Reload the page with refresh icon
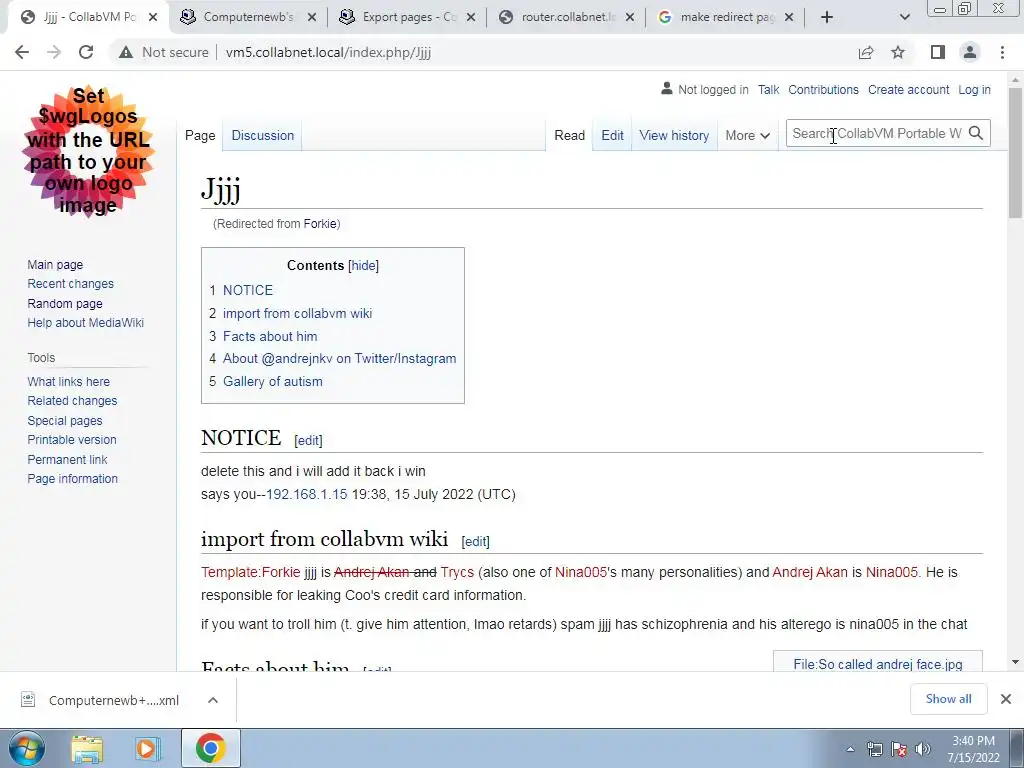Viewport: 1024px width, 768px height. coord(86,52)
